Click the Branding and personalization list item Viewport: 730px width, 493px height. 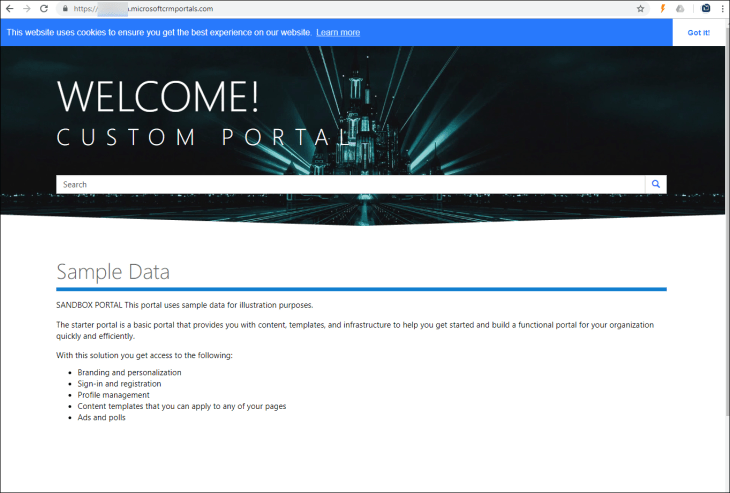(129, 372)
